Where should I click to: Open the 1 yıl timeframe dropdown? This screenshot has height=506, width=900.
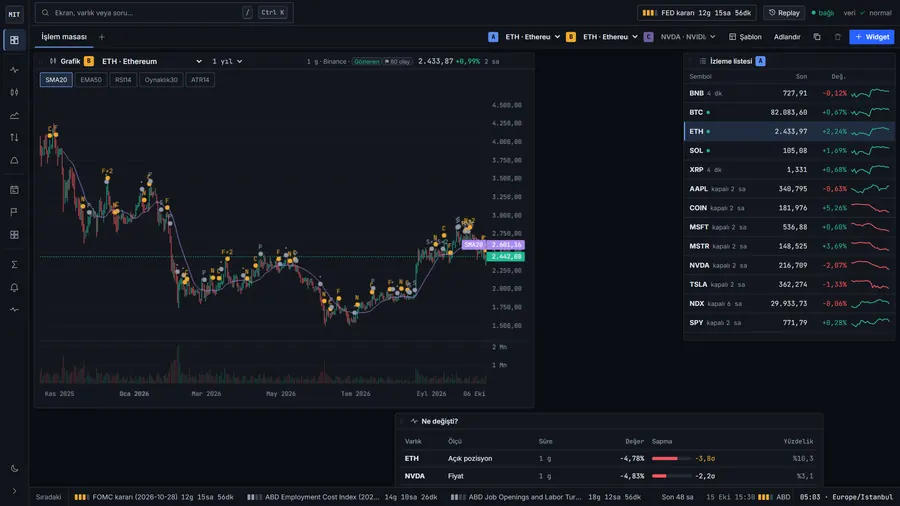227,61
